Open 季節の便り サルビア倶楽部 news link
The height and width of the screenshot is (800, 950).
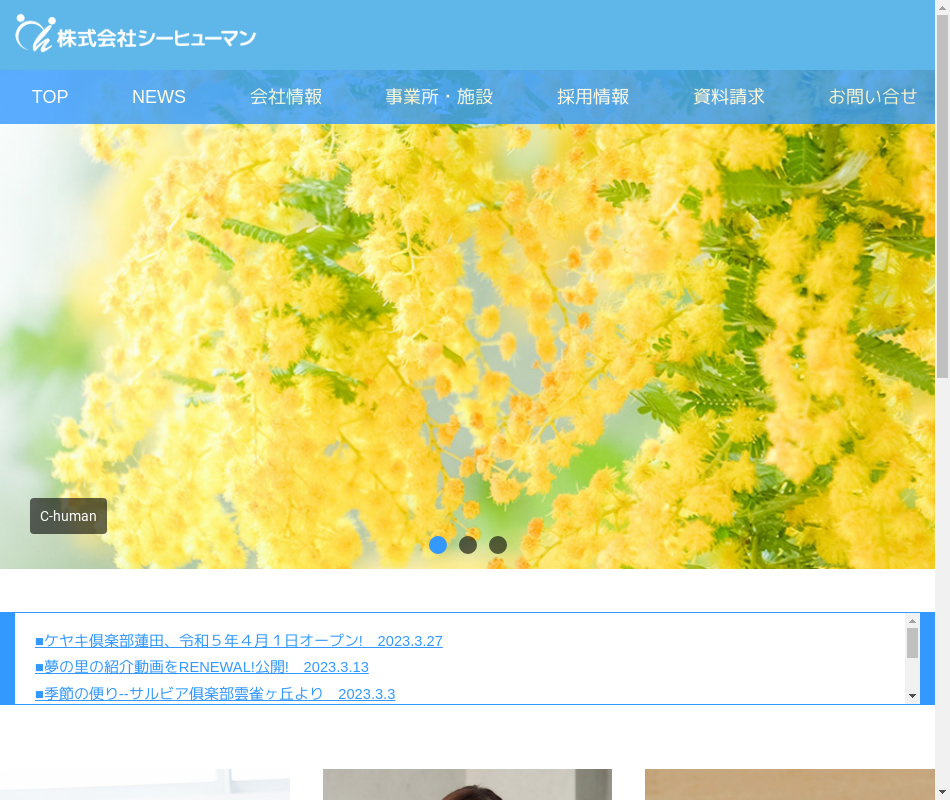[x=215, y=693]
